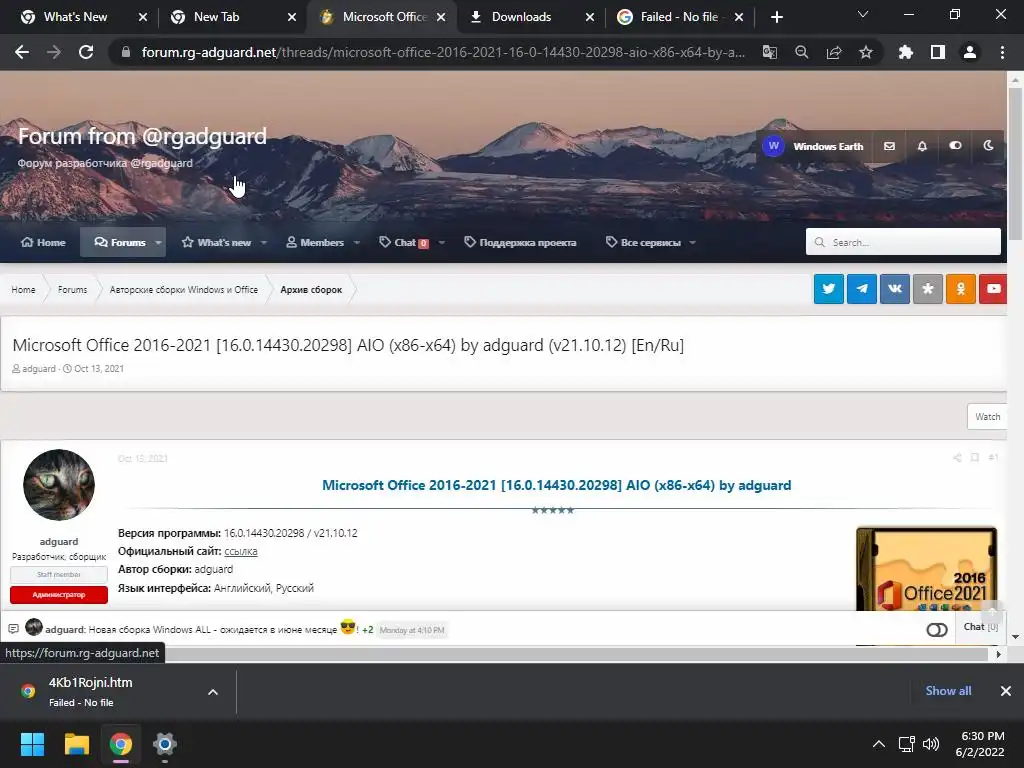Click the address bar URL
This screenshot has height=768, width=1024.
pos(443,52)
